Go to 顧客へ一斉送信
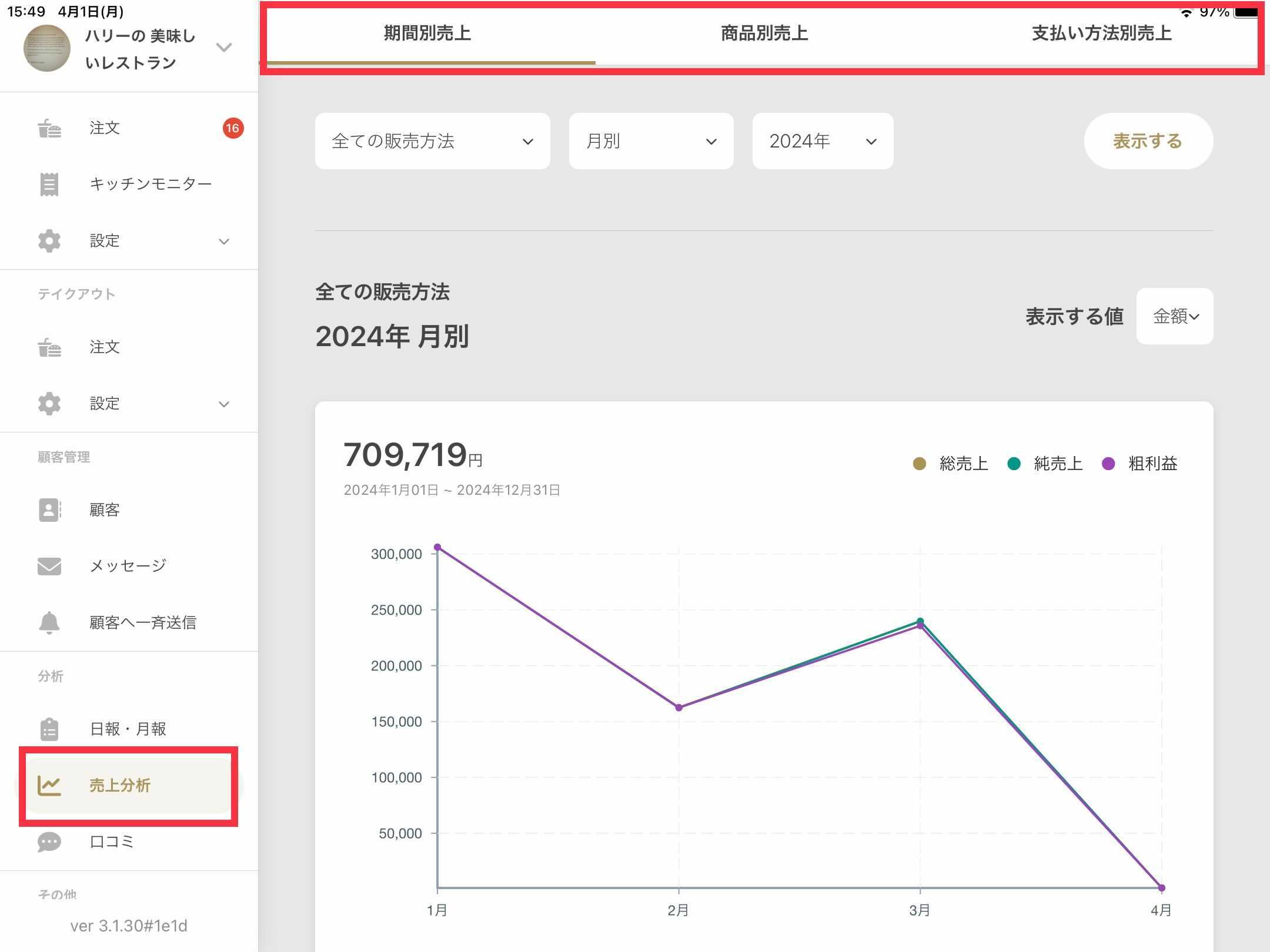 point(128,623)
